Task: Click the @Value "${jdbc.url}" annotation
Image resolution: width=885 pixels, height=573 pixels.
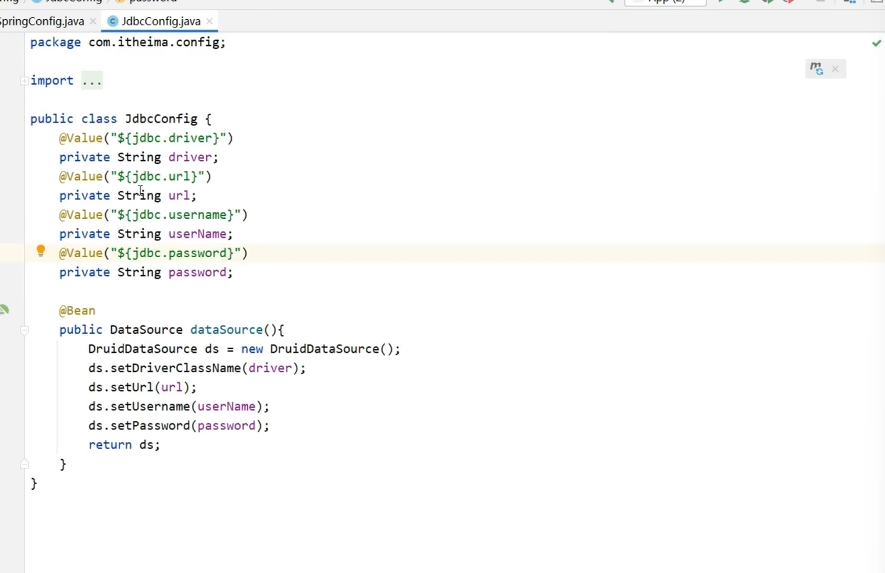Action: 135,177
